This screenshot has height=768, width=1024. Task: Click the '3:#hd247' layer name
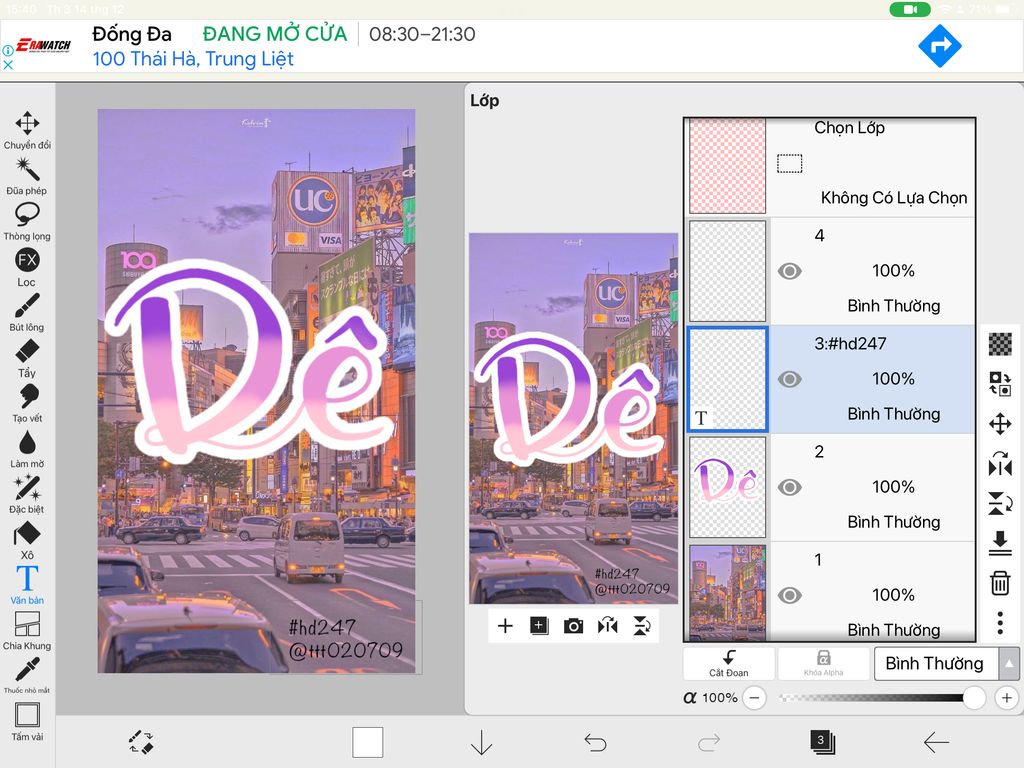click(850, 344)
